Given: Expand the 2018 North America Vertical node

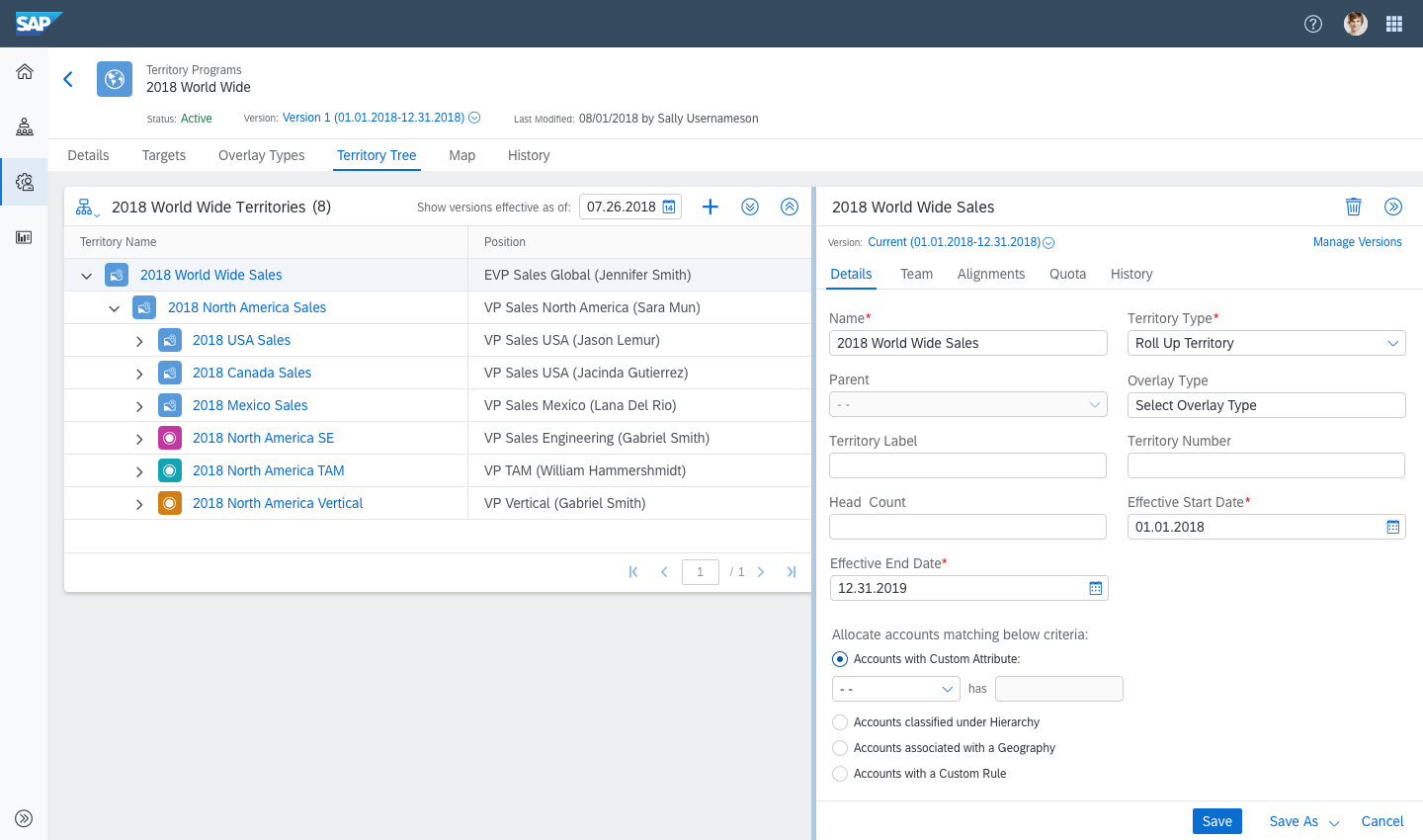Looking at the screenshot, I should (x=139, y=504).
